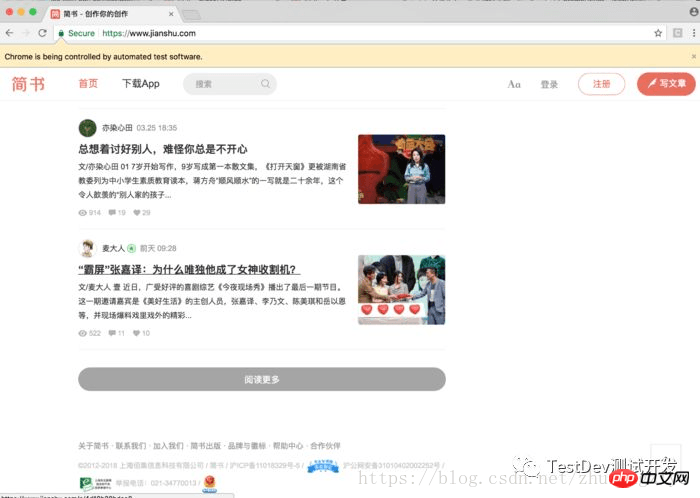Viewport: 700px width, 498px height.
Task: Open Chrome's three-dot menu
Action: click(694, 33)
